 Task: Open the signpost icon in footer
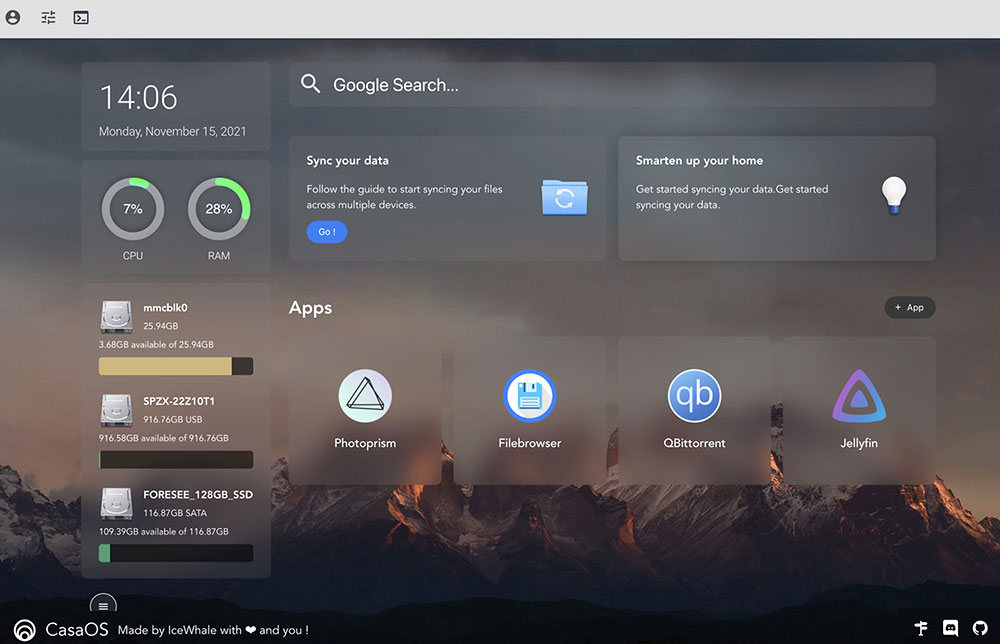coord(921,628)
